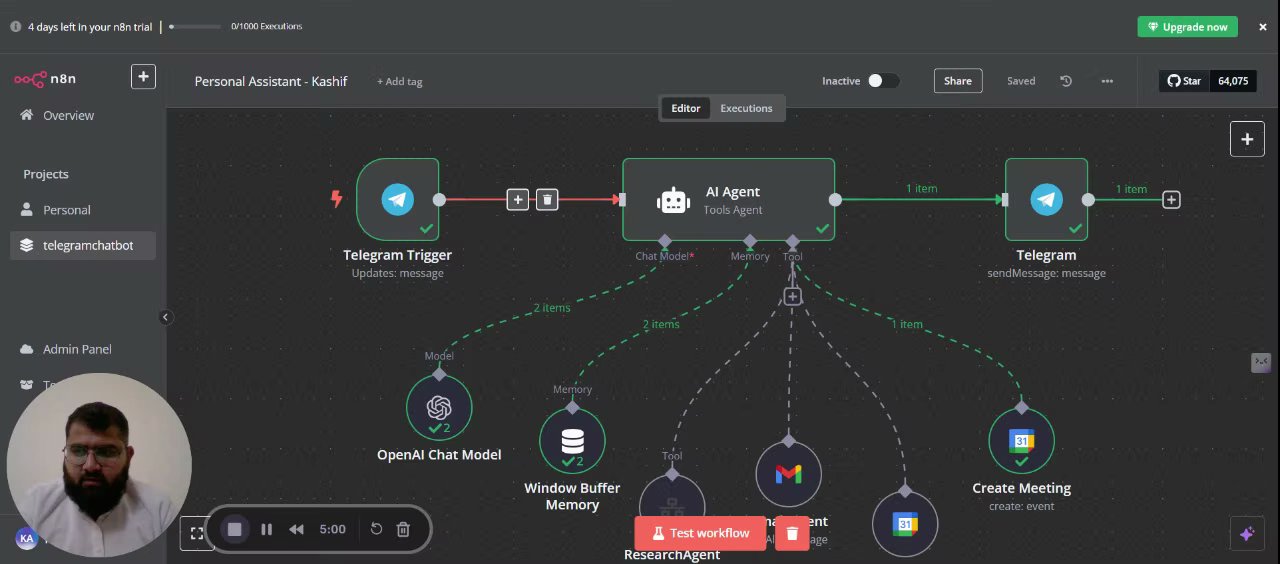Viewport: 1280px width, 564px height.
Task: Select the AI Agent node
Action: (728, 199)
